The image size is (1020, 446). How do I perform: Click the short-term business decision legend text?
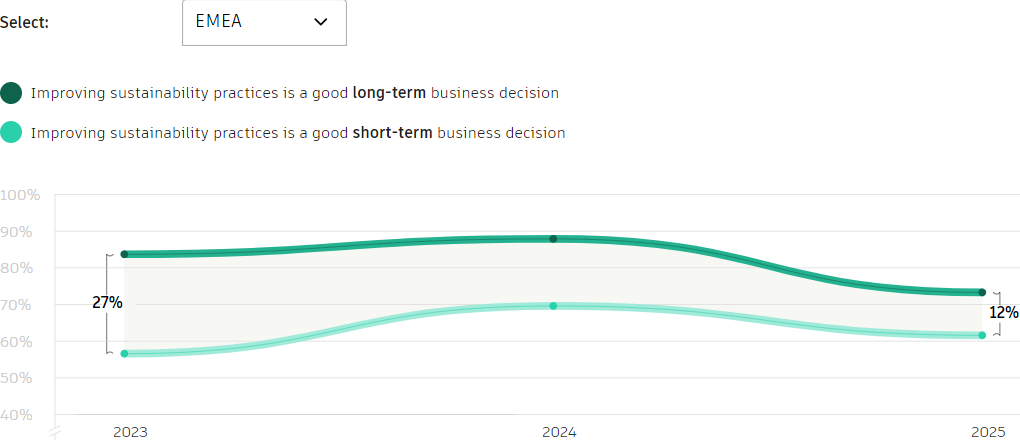(x=298, y=132)
